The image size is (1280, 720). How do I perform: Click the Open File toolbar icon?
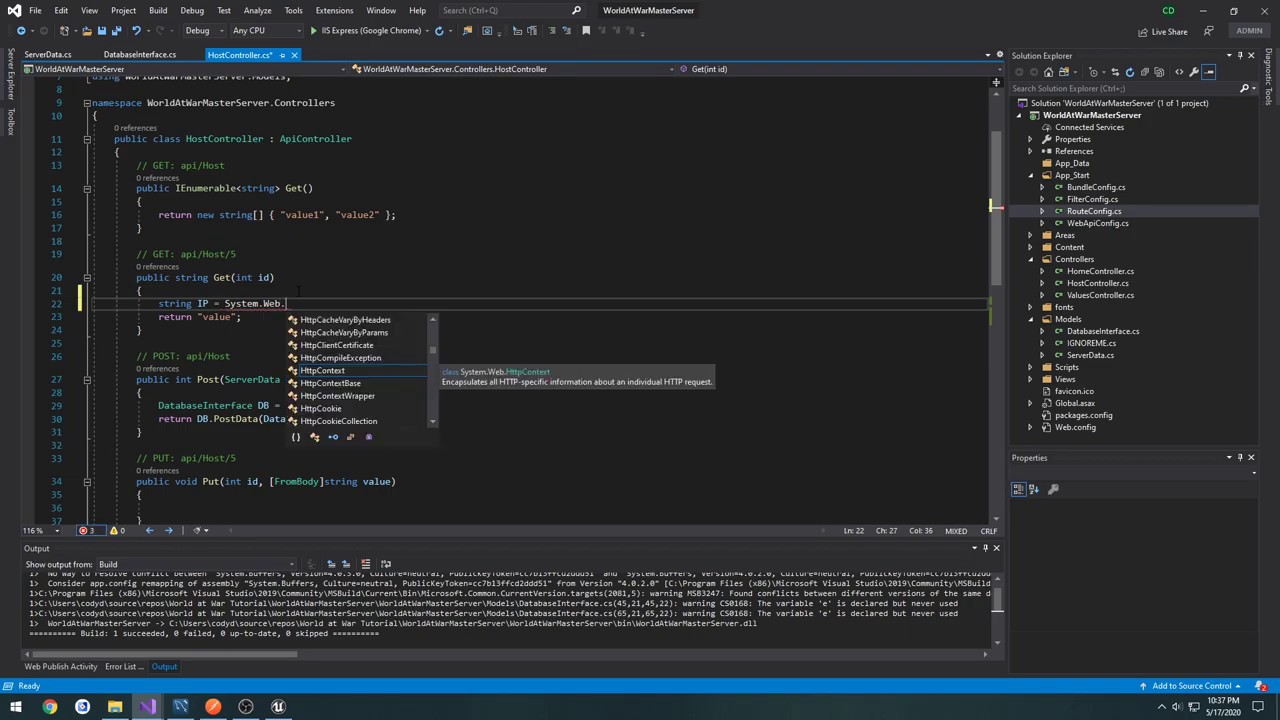[x=86, y=31]
